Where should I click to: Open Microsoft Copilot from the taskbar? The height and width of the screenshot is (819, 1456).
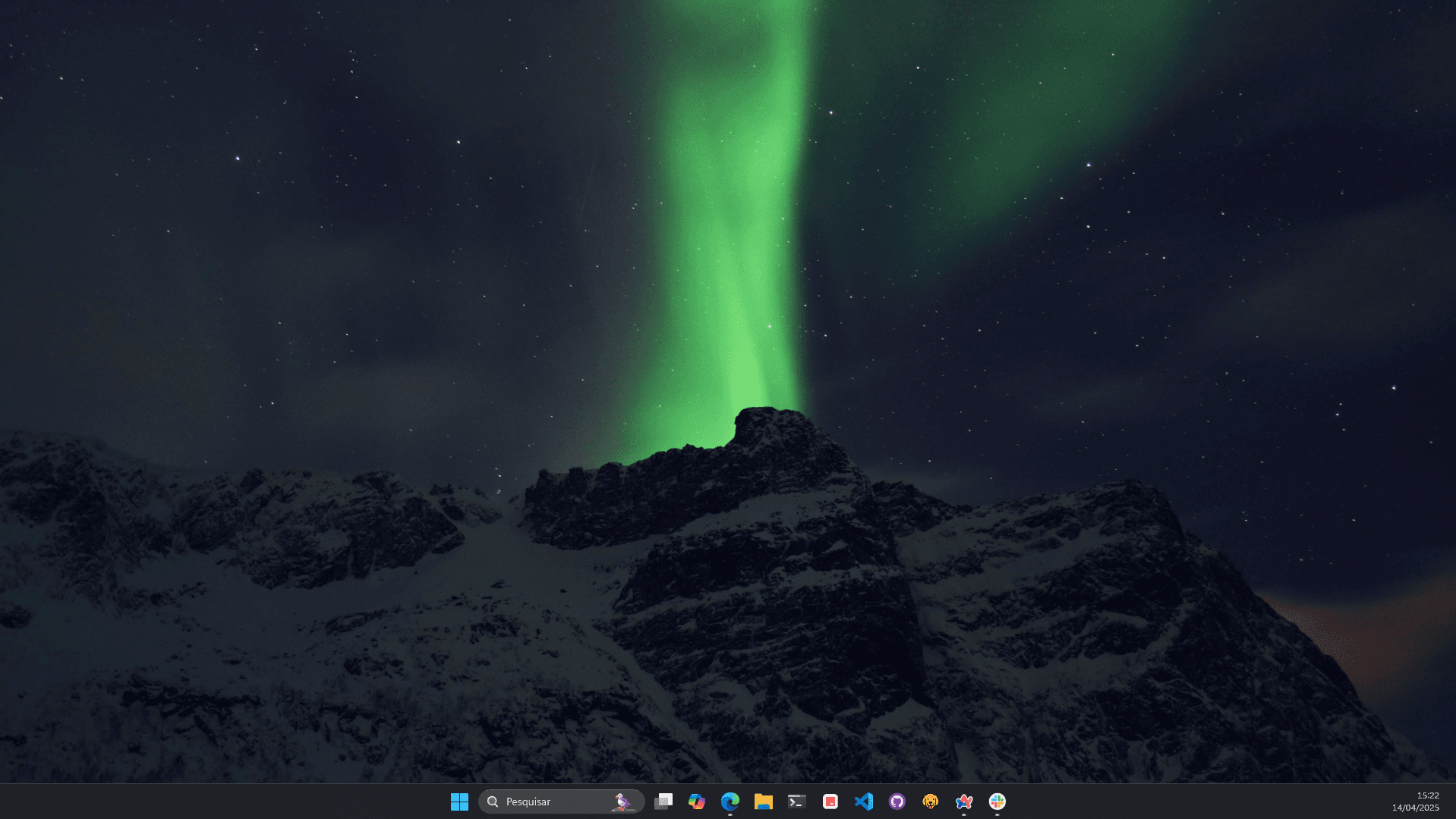[x=696, y=801]
